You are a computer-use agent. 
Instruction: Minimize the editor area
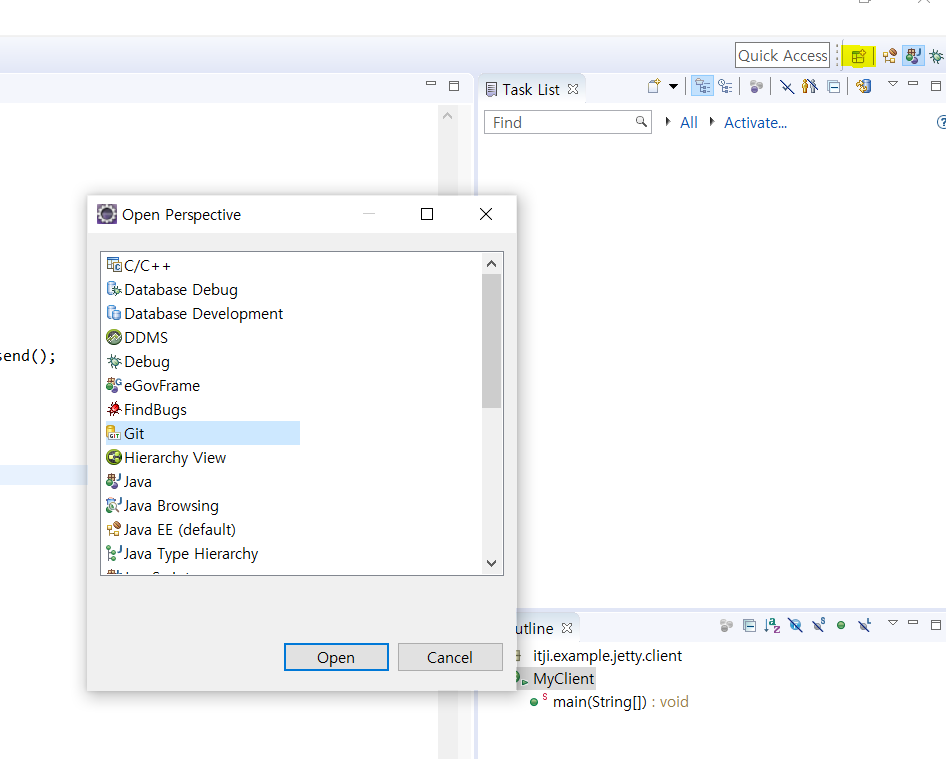[431, 84]
